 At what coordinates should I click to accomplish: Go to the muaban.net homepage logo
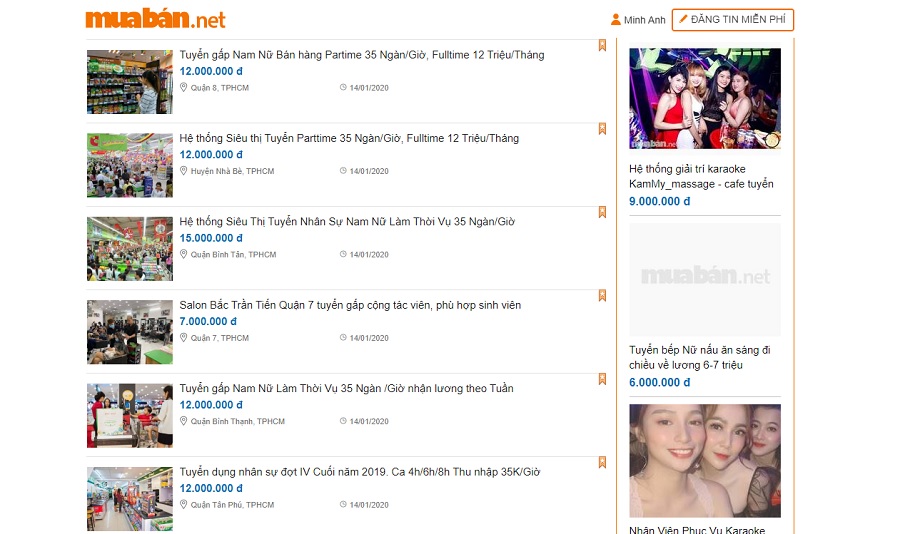[x=156, y=19]
